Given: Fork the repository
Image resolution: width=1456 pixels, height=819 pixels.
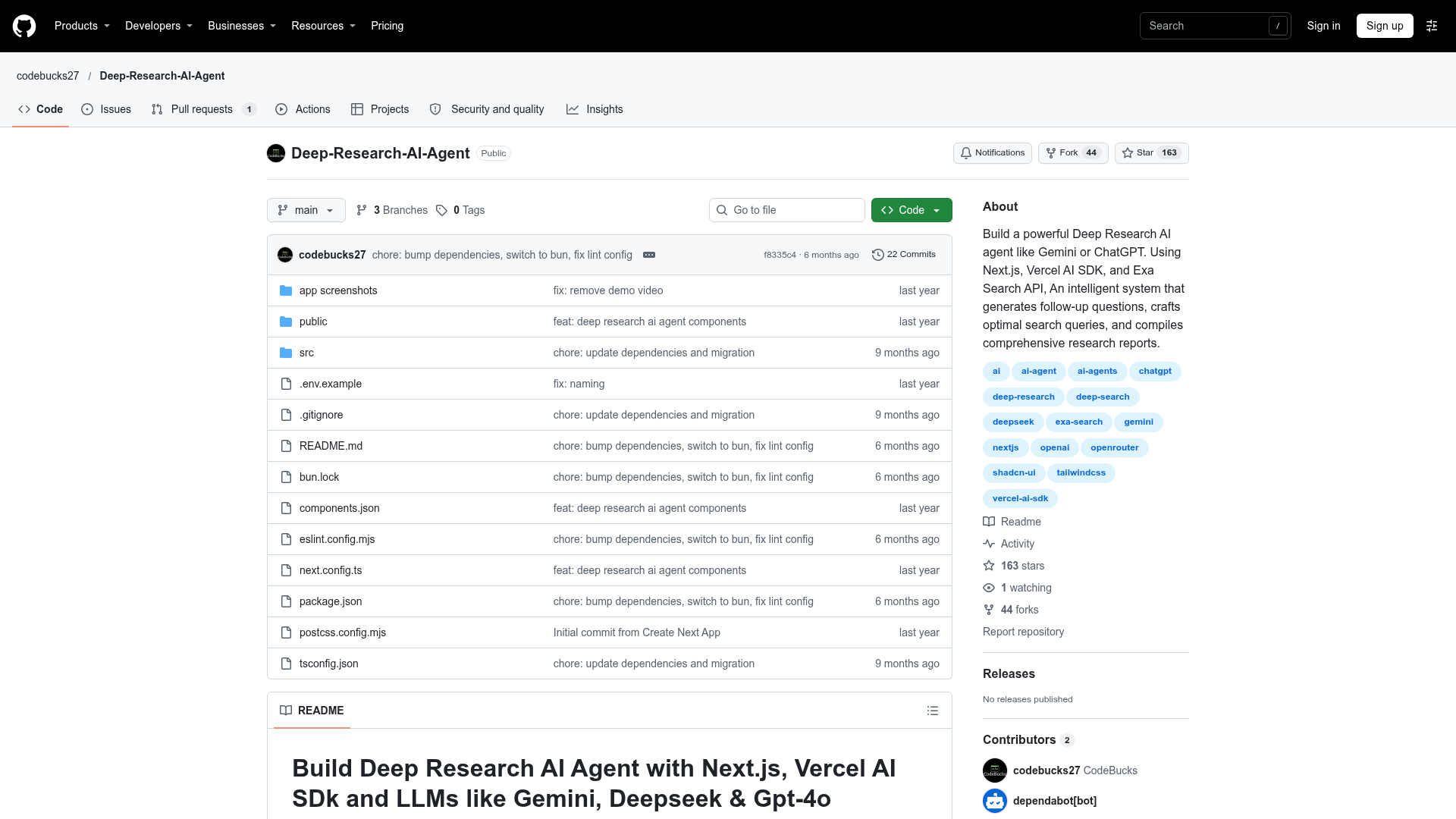Looking at the screenshot, I should [1073, 153].
